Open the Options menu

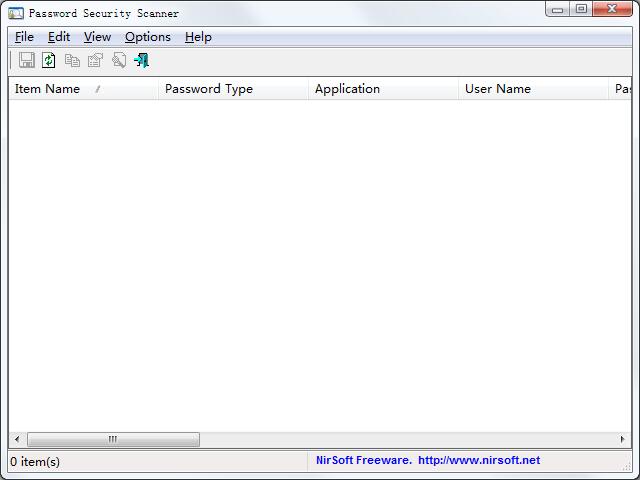coord(148,37)
